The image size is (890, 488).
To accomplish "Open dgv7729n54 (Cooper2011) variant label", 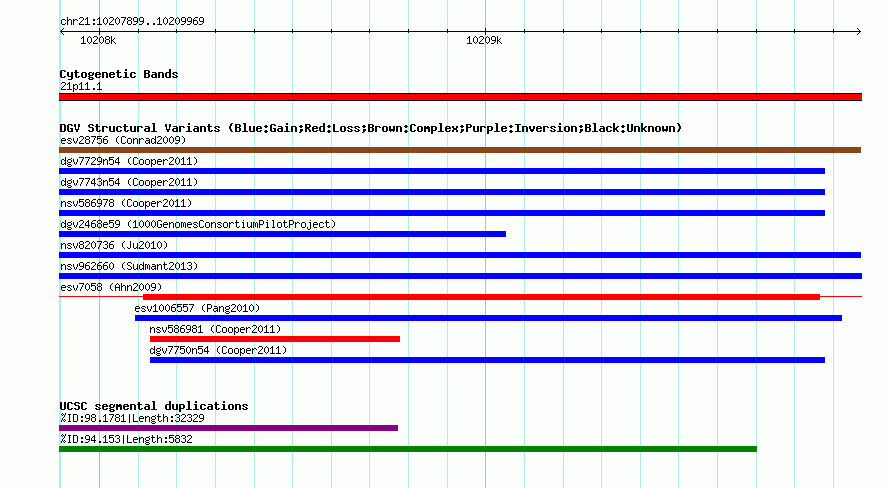I will pos(129,161).
